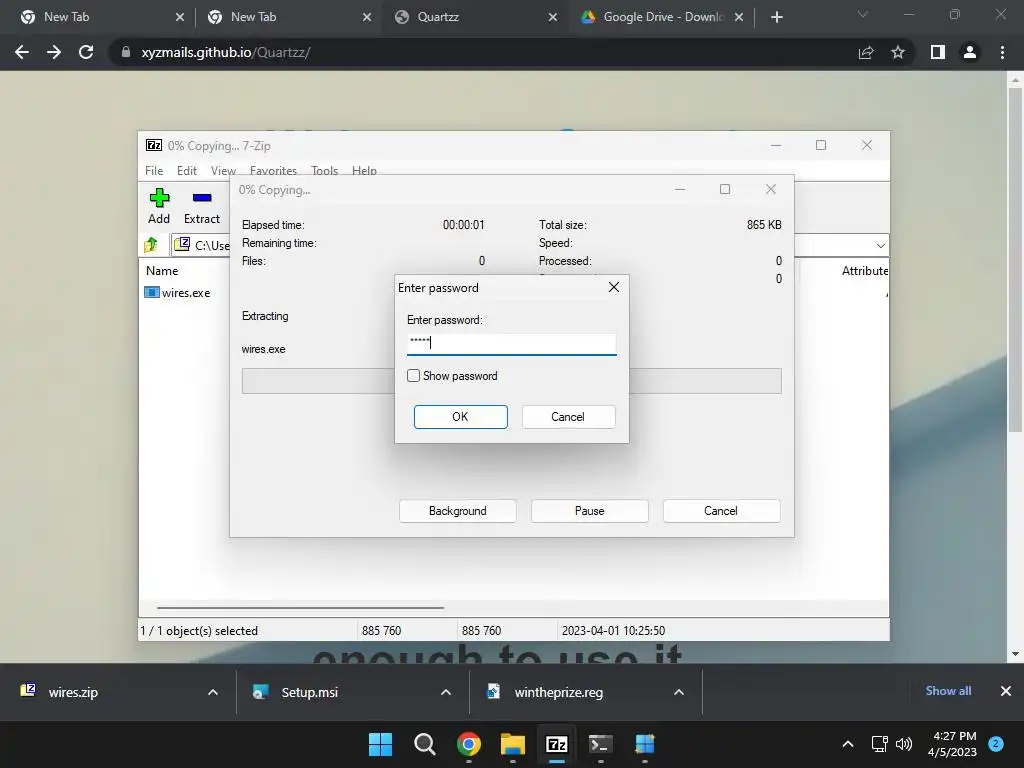The width and height of the screenshot is (1024, 768).
Task: Close the Quartzz tab
Action: point(553,17)
